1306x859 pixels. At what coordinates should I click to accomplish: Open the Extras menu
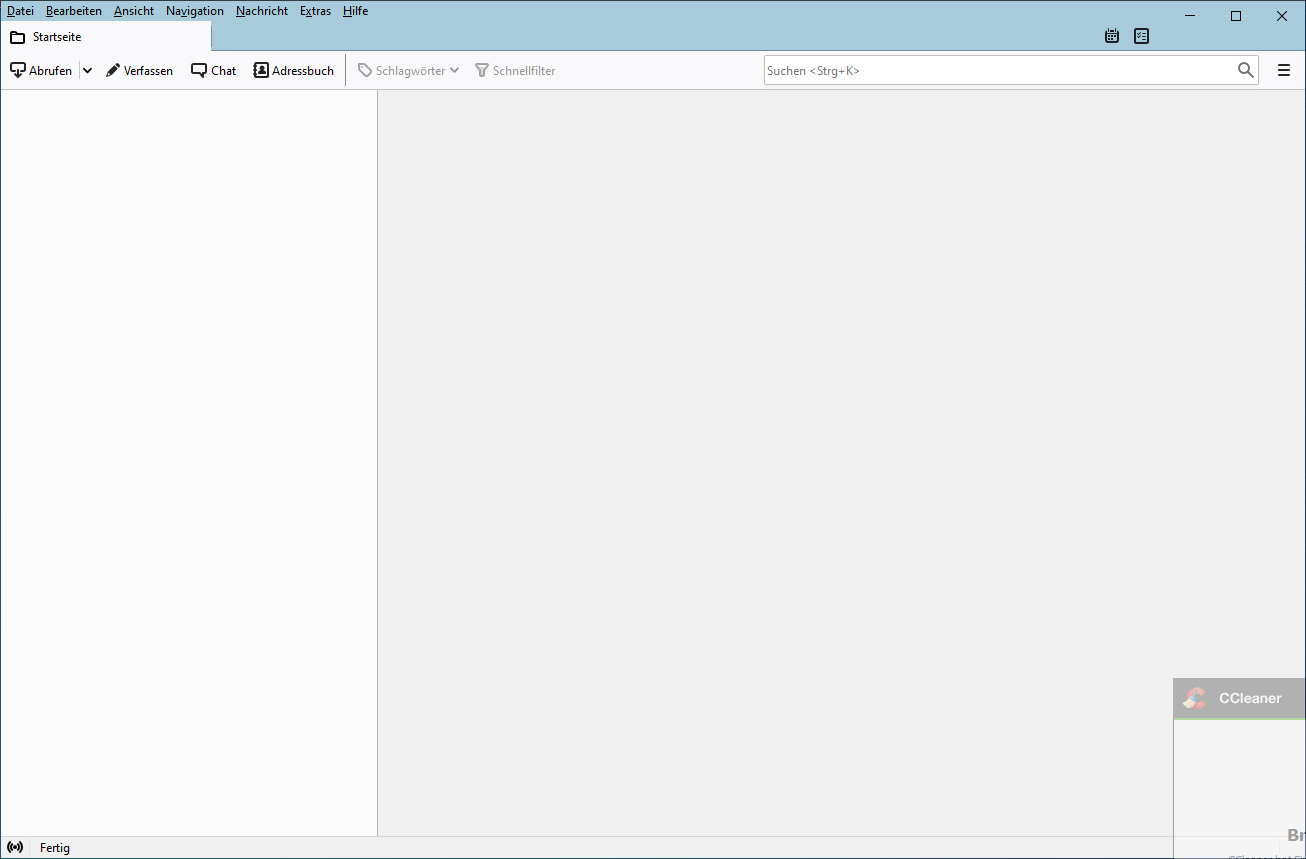[x=315, y=11]
